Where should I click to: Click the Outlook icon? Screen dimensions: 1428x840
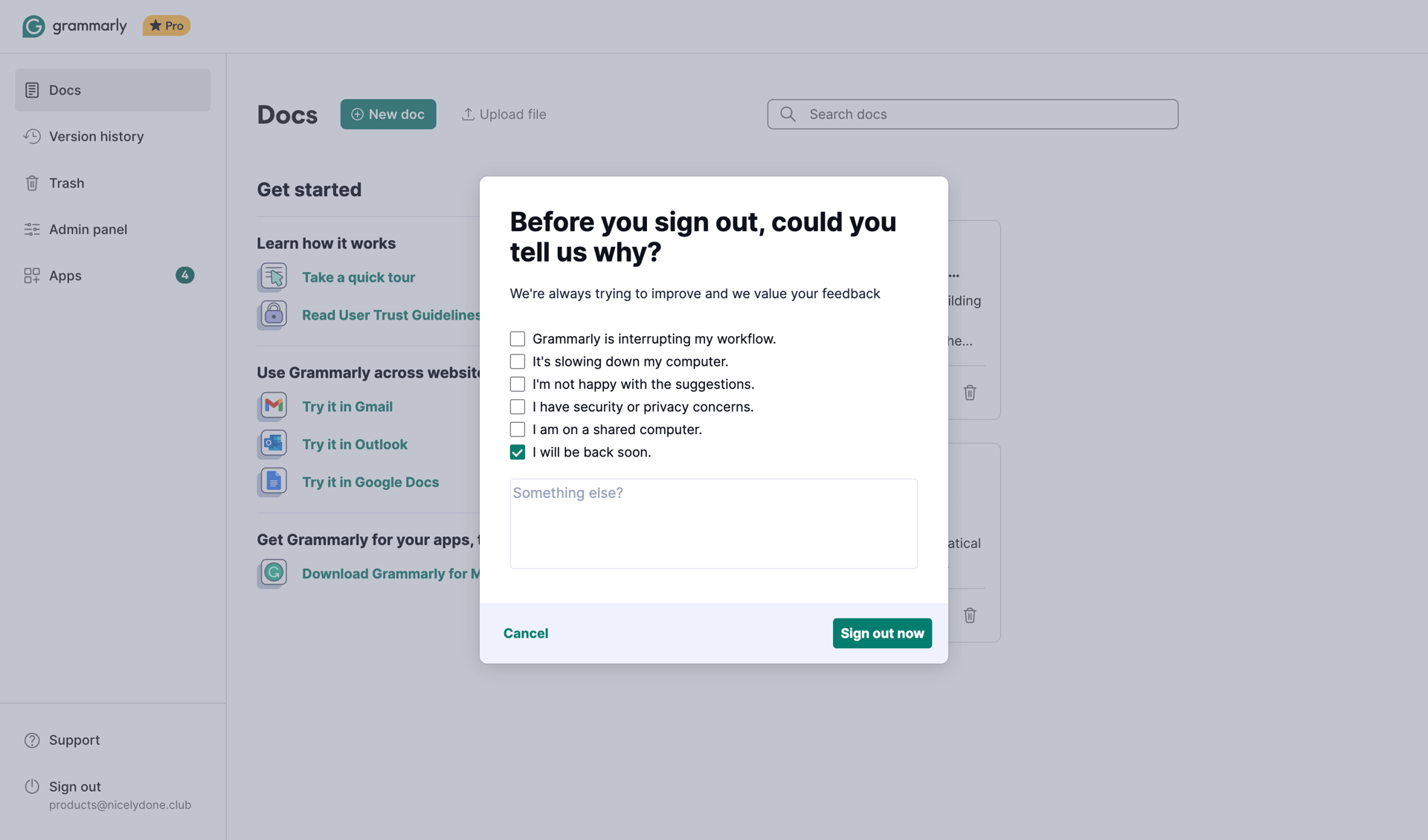click(272, 444)
